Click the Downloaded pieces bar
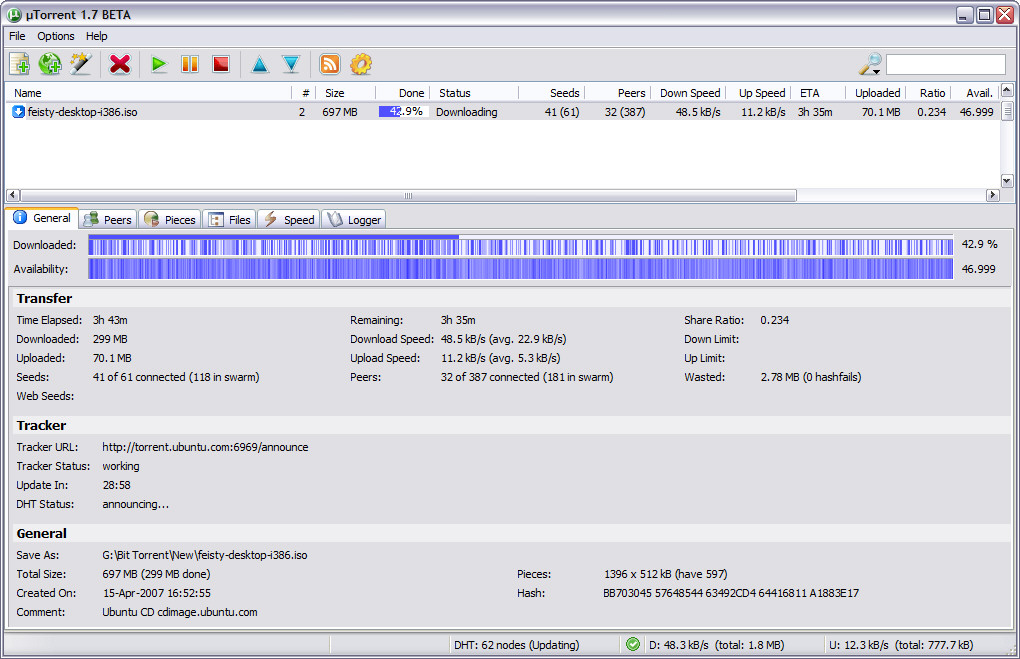1020x659 pixels. [520, 246]
